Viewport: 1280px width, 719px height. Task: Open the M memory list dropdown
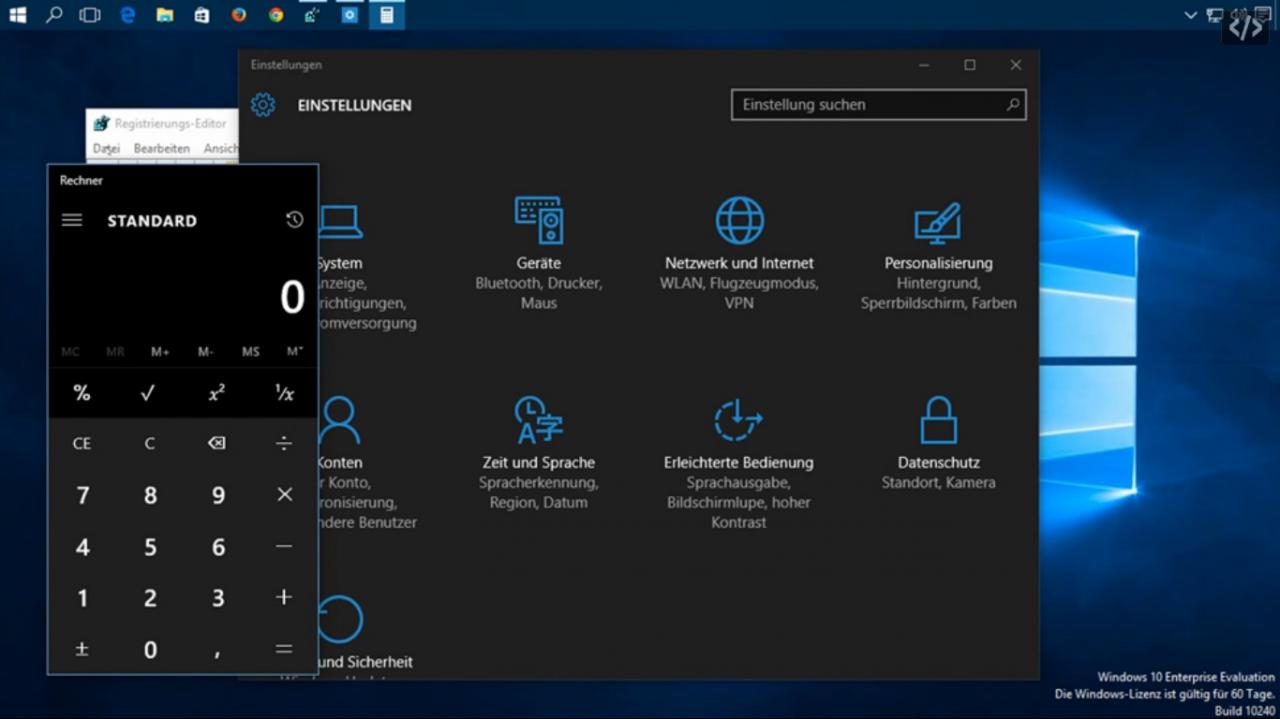coord(295,352)
